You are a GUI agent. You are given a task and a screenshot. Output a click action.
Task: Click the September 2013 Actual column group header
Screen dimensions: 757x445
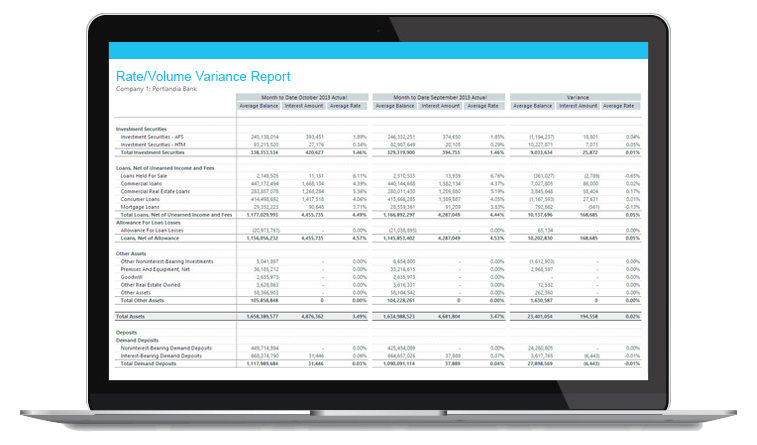(x=438, y=97)
